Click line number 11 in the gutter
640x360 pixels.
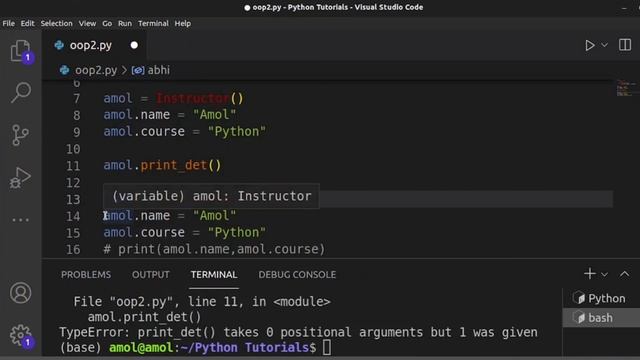click(x=73, y=166)
